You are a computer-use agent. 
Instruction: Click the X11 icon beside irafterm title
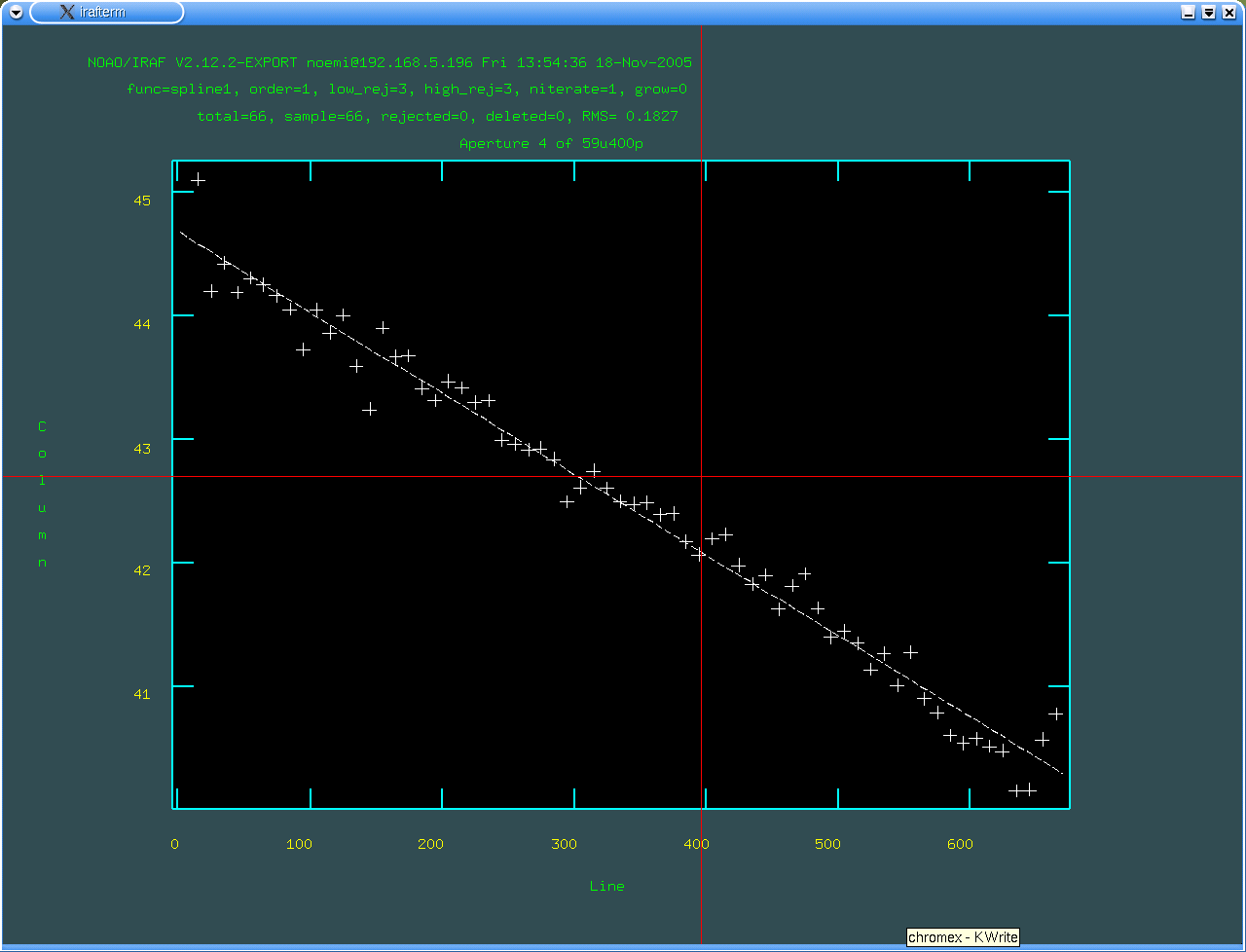coord(66,13)
